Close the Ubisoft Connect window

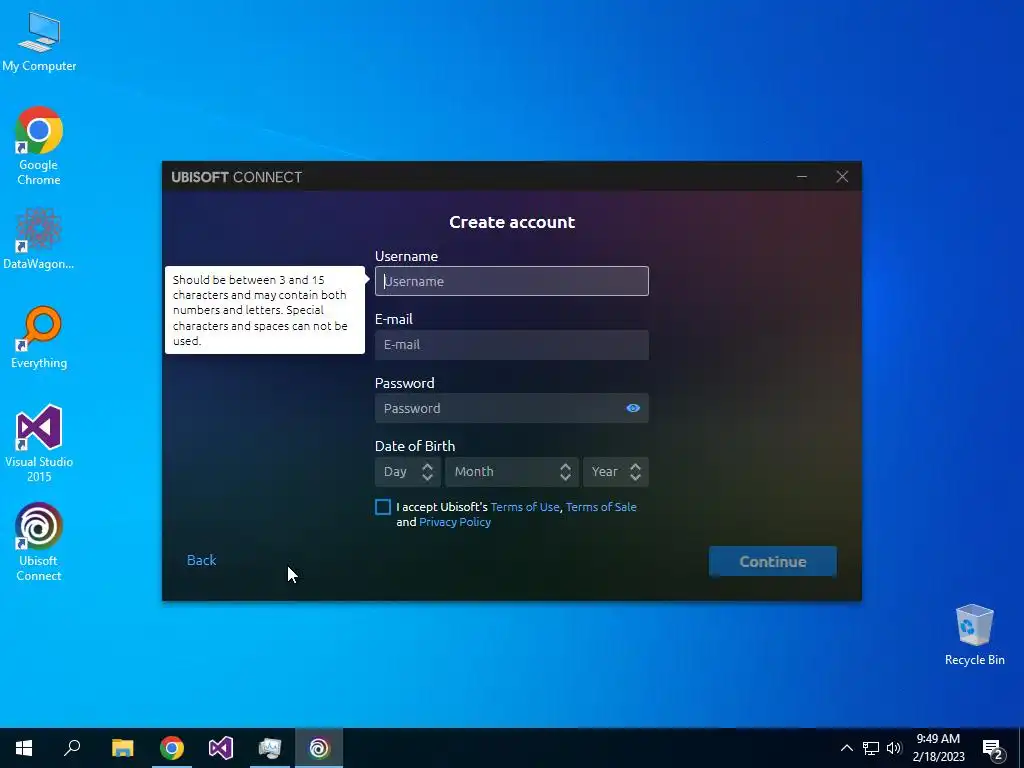click(842, 176)
